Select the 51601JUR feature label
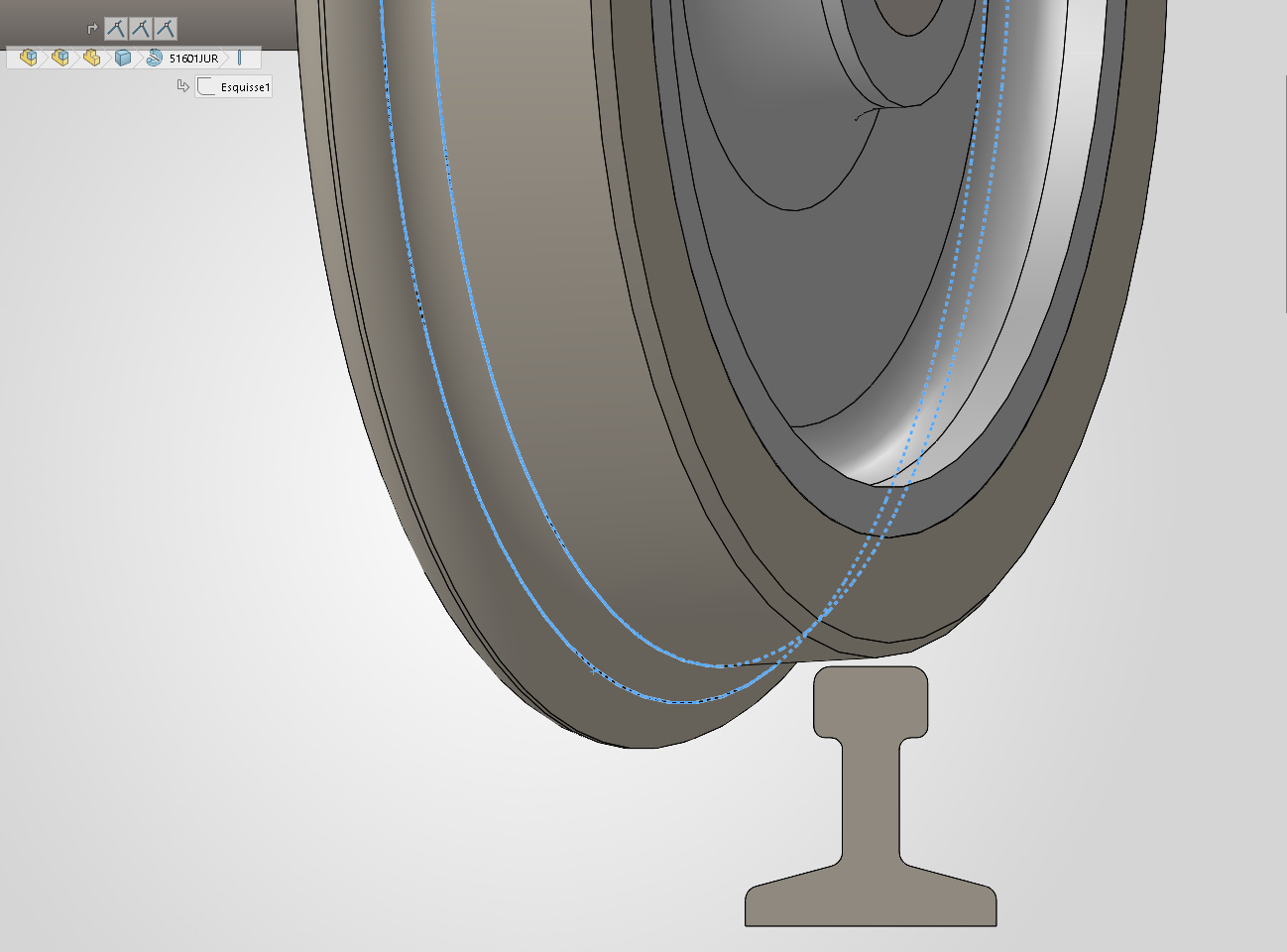Screen dimensions: 1287x952 coord(193,59)
